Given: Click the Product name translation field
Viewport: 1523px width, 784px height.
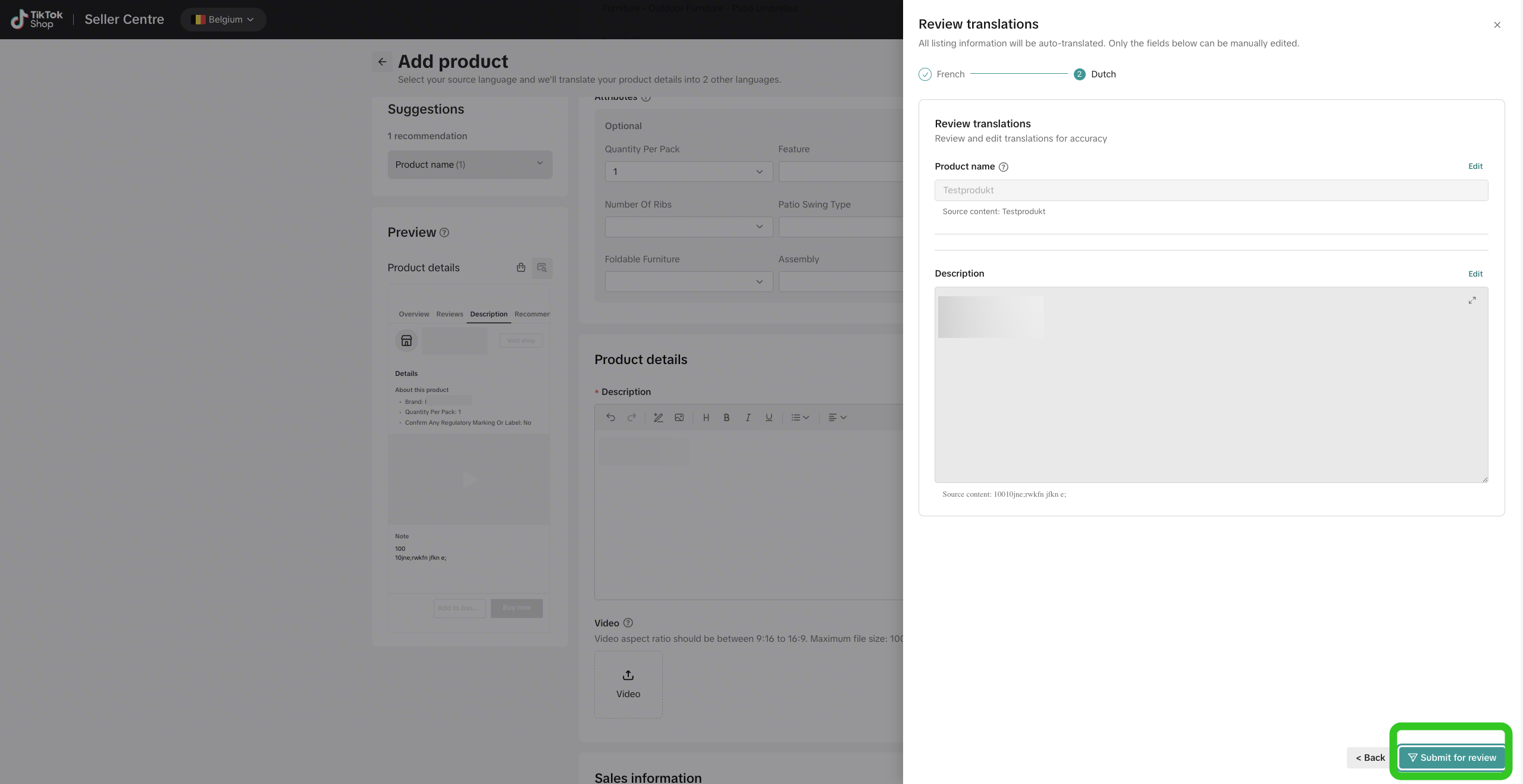Looking at the screenshot, I should coord(1211,190).
